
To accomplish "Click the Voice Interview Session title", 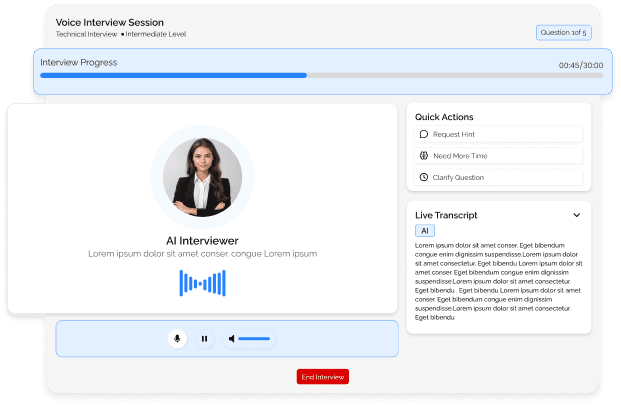I will pyautogui.click(x=110, y=22).
